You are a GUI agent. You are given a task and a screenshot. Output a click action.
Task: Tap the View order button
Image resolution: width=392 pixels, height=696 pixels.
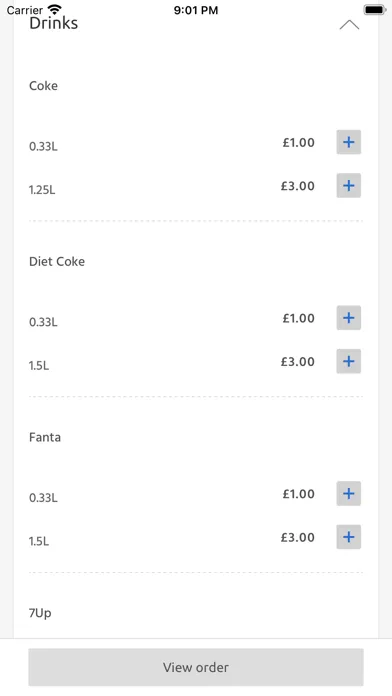196,667
